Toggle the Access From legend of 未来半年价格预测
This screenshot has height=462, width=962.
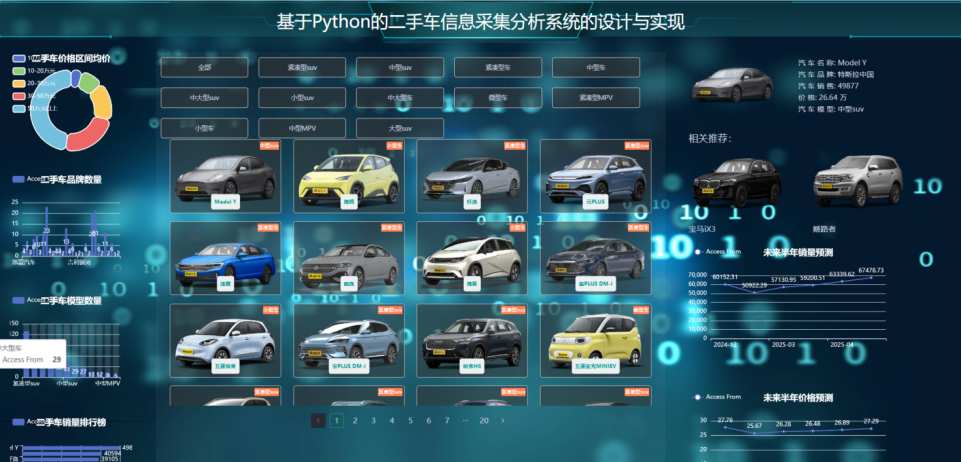click(718, 397)
